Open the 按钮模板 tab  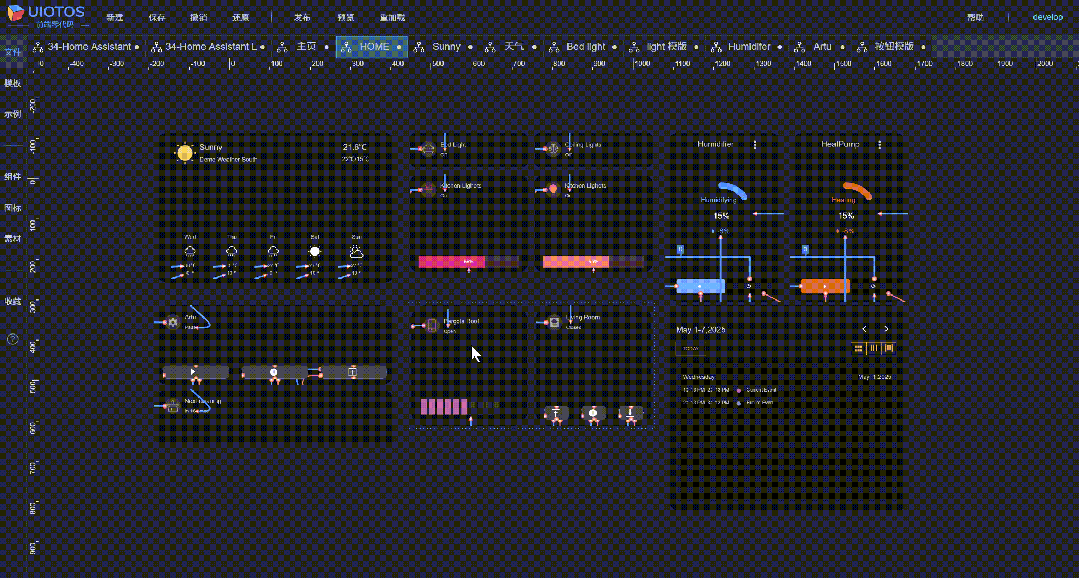coord(892,47)
